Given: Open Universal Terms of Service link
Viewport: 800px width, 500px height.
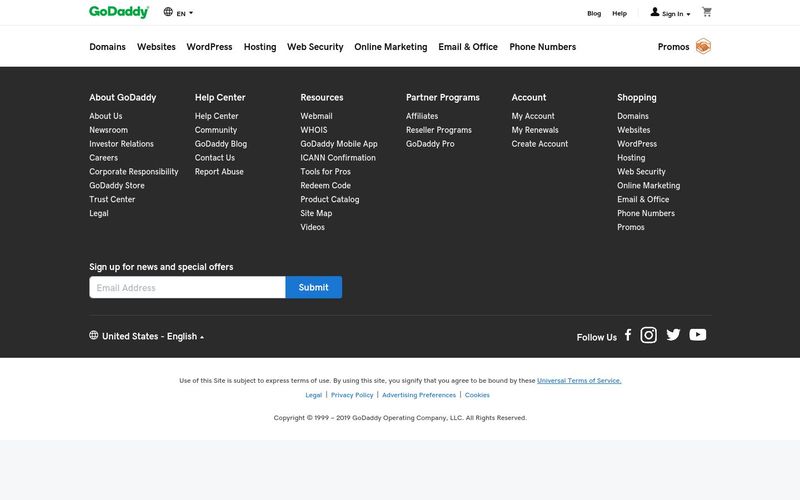Looking at the screenshot, I should coord(579,381).
